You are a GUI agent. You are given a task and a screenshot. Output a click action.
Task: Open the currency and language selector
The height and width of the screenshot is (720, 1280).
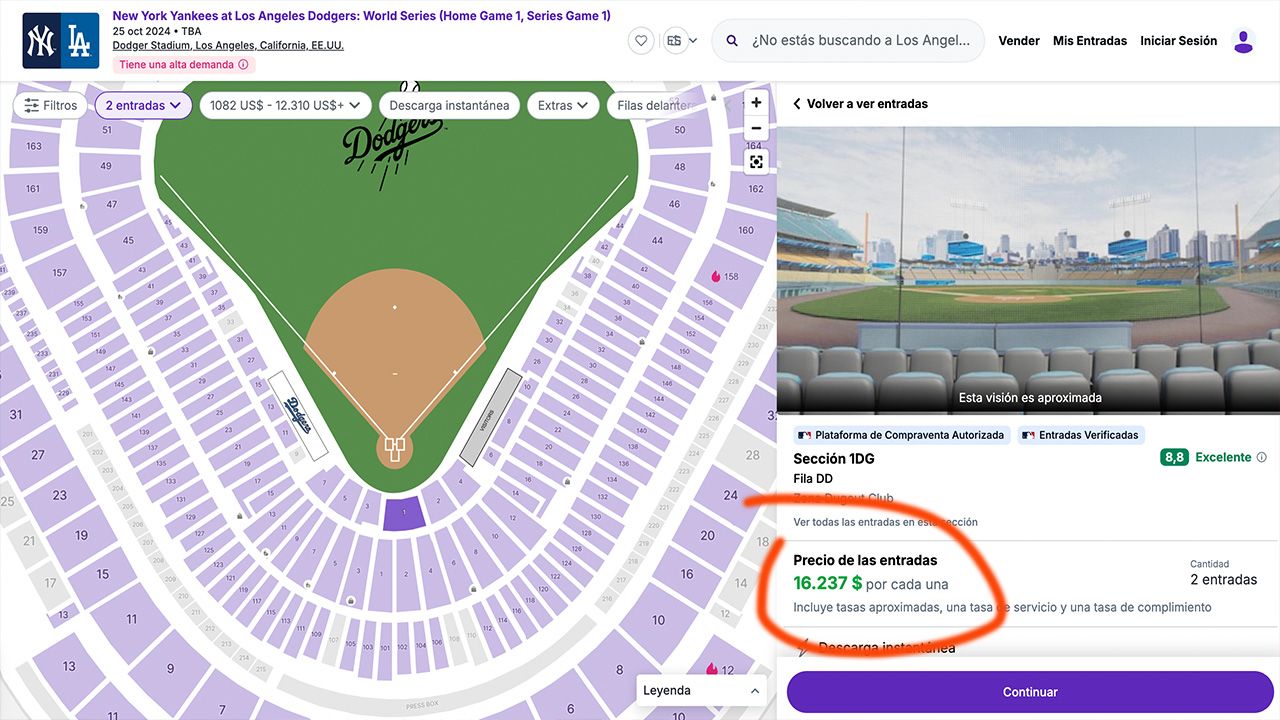681,41
